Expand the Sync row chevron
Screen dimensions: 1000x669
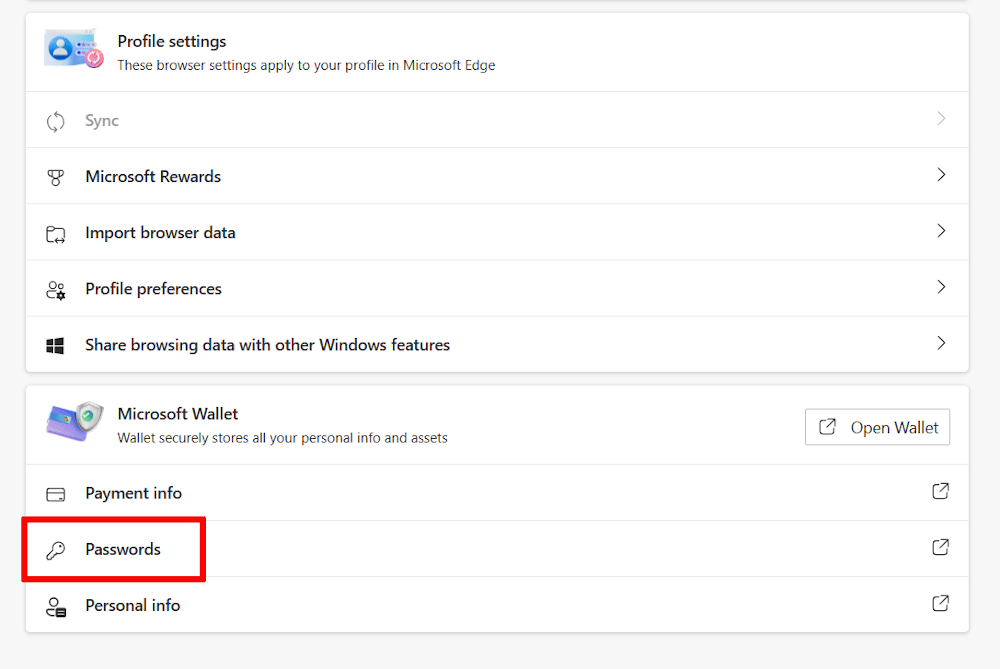[x=941, y=119]
